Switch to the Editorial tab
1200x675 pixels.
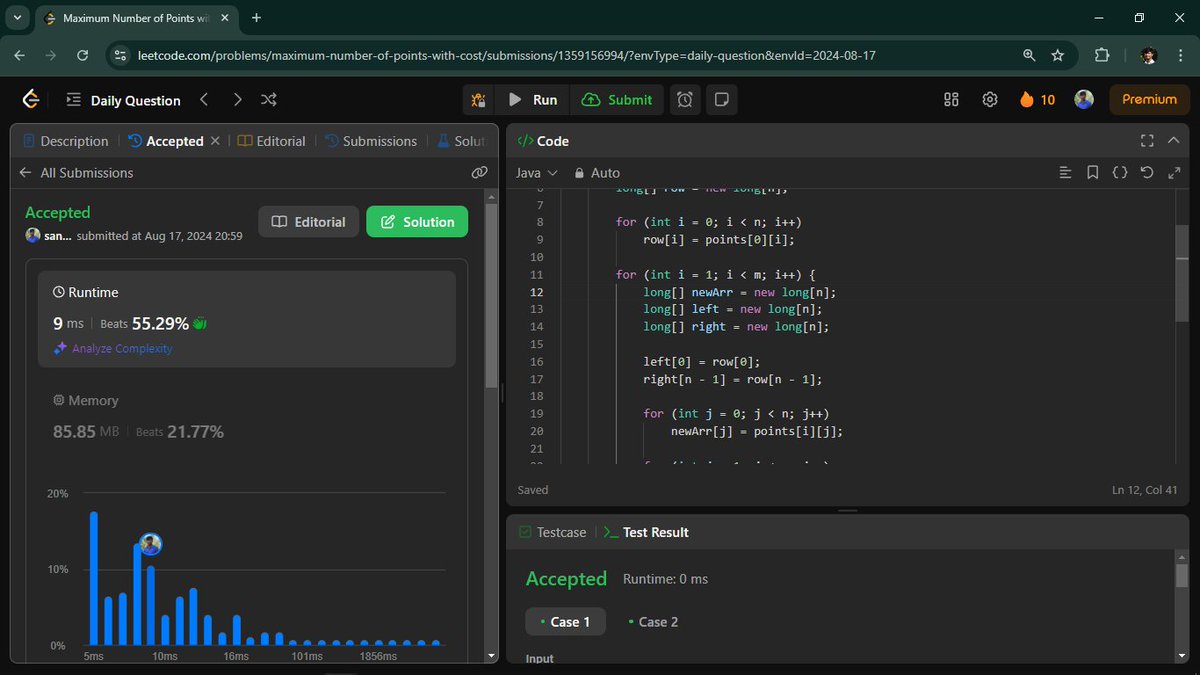pos(272,141)
